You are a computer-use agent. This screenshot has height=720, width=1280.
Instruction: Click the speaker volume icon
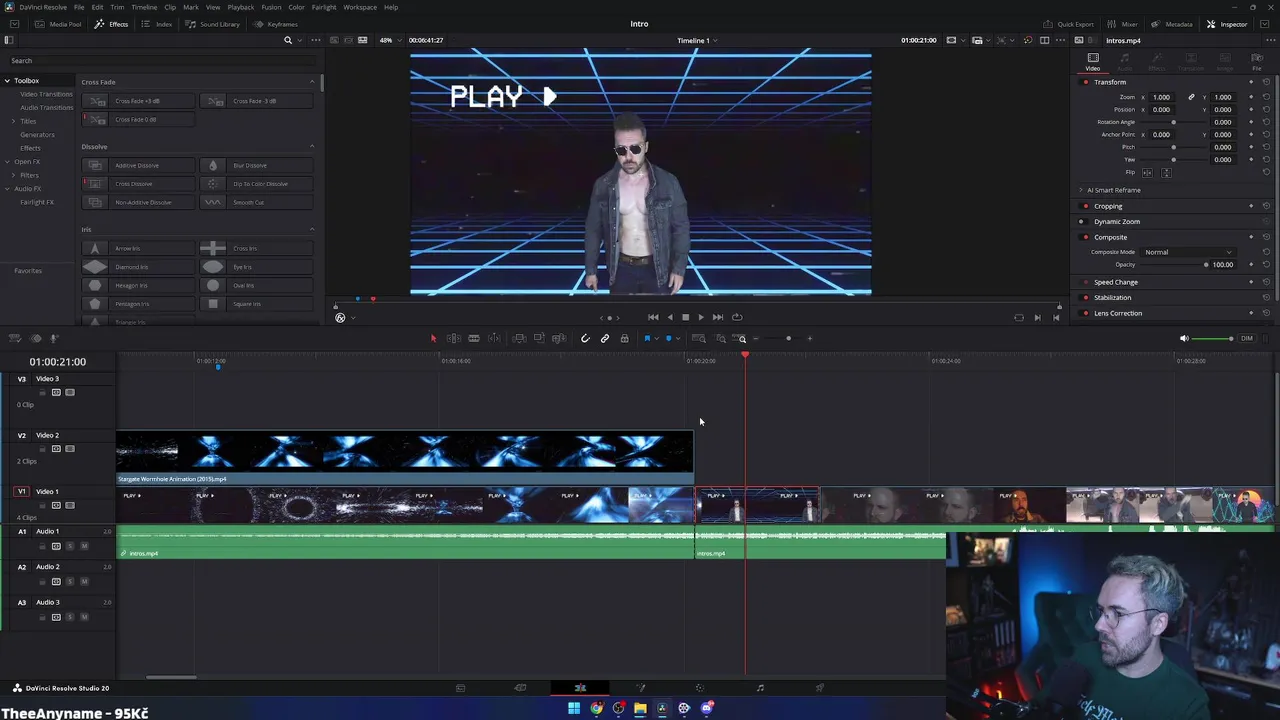(1185, 339)
